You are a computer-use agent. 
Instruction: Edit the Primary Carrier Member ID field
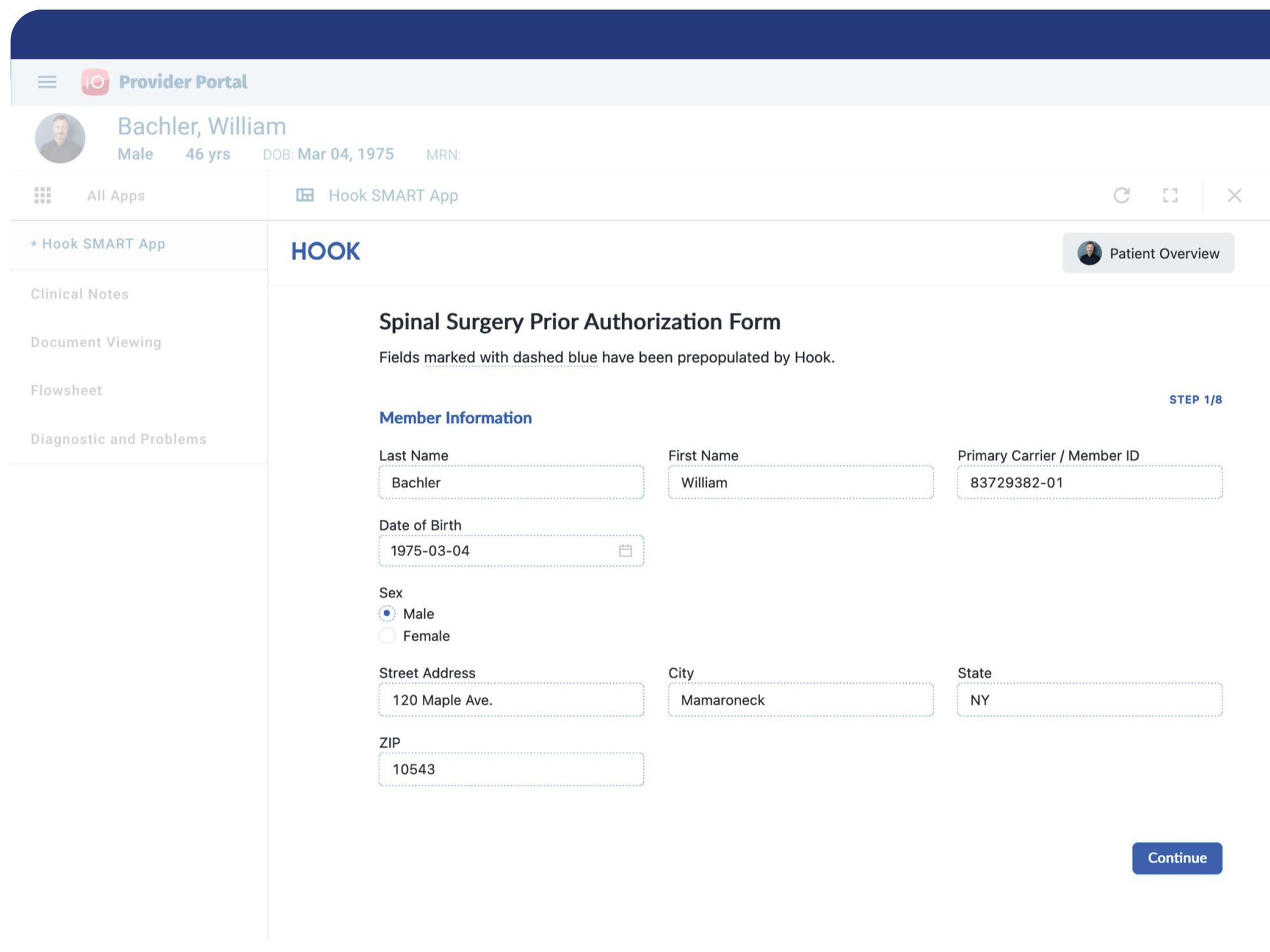(x=1090, y=483)
